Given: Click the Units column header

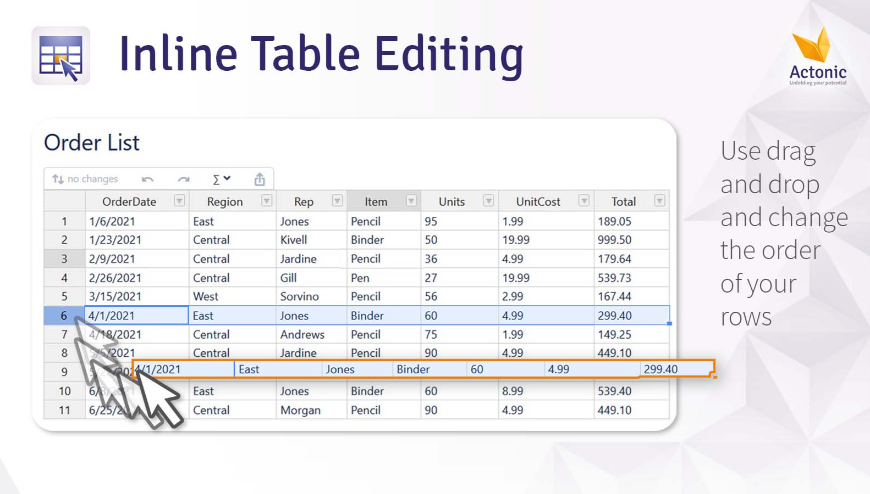Looking at the screenshot, I should click(x=459, y=201).
